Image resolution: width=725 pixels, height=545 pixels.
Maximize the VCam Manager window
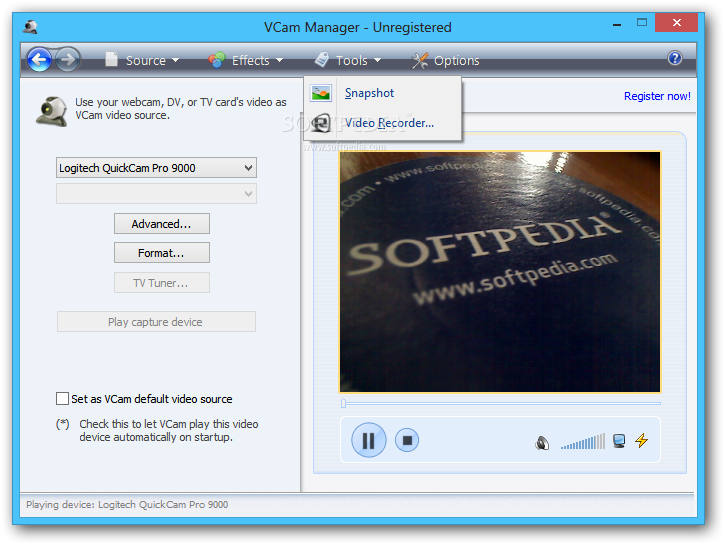tap(642, 23)
